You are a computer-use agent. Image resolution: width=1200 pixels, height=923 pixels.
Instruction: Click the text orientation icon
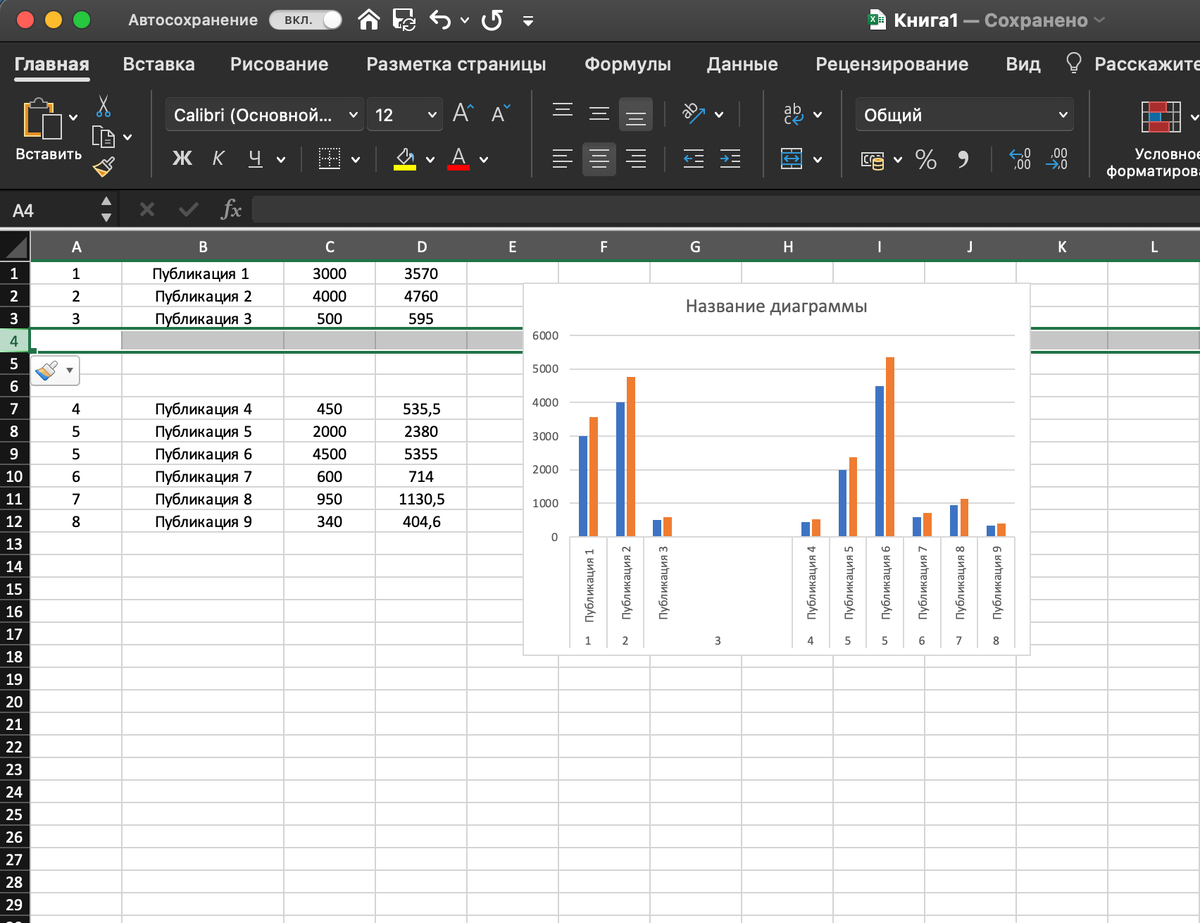click(x=694, y=114)
